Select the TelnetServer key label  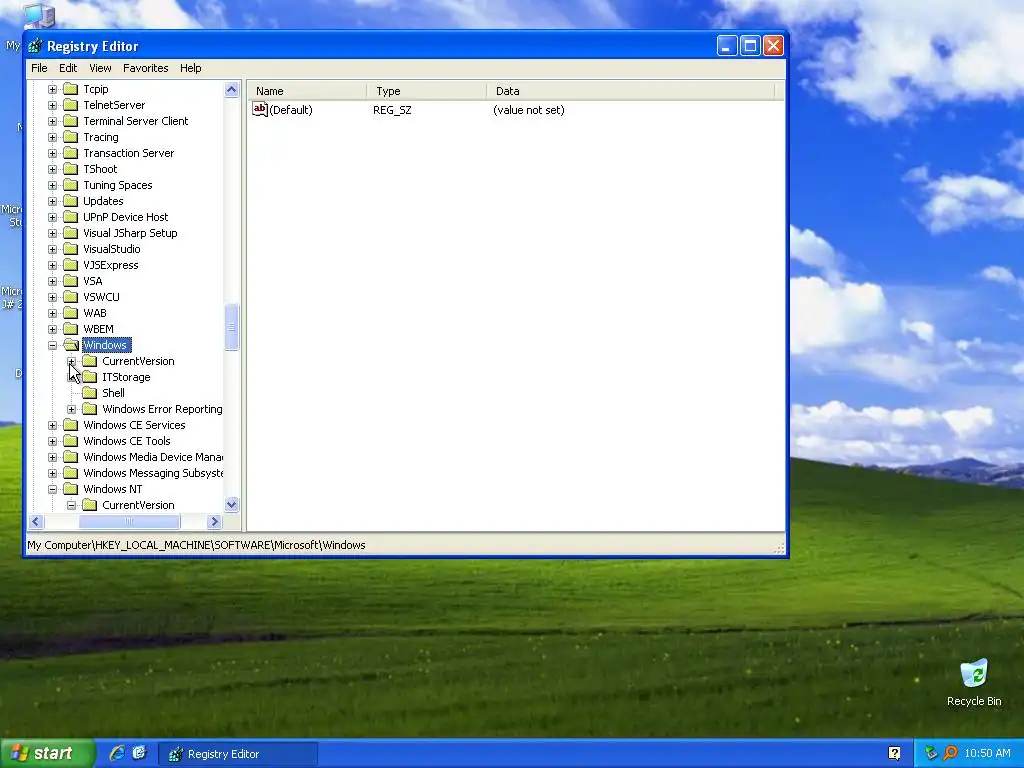[x=114, y=105]
